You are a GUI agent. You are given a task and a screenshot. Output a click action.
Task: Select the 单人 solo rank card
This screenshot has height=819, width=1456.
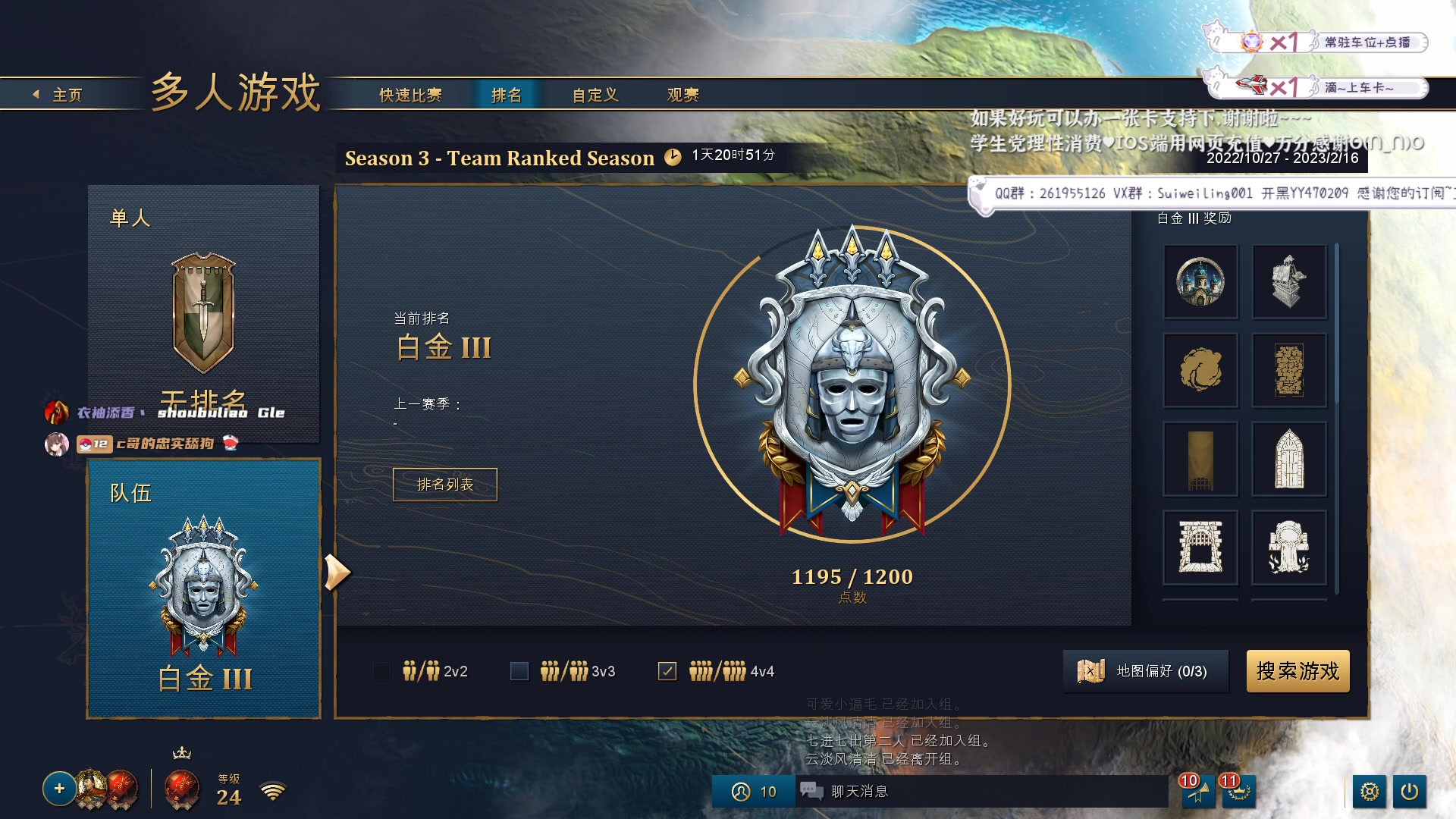(203, 314)
